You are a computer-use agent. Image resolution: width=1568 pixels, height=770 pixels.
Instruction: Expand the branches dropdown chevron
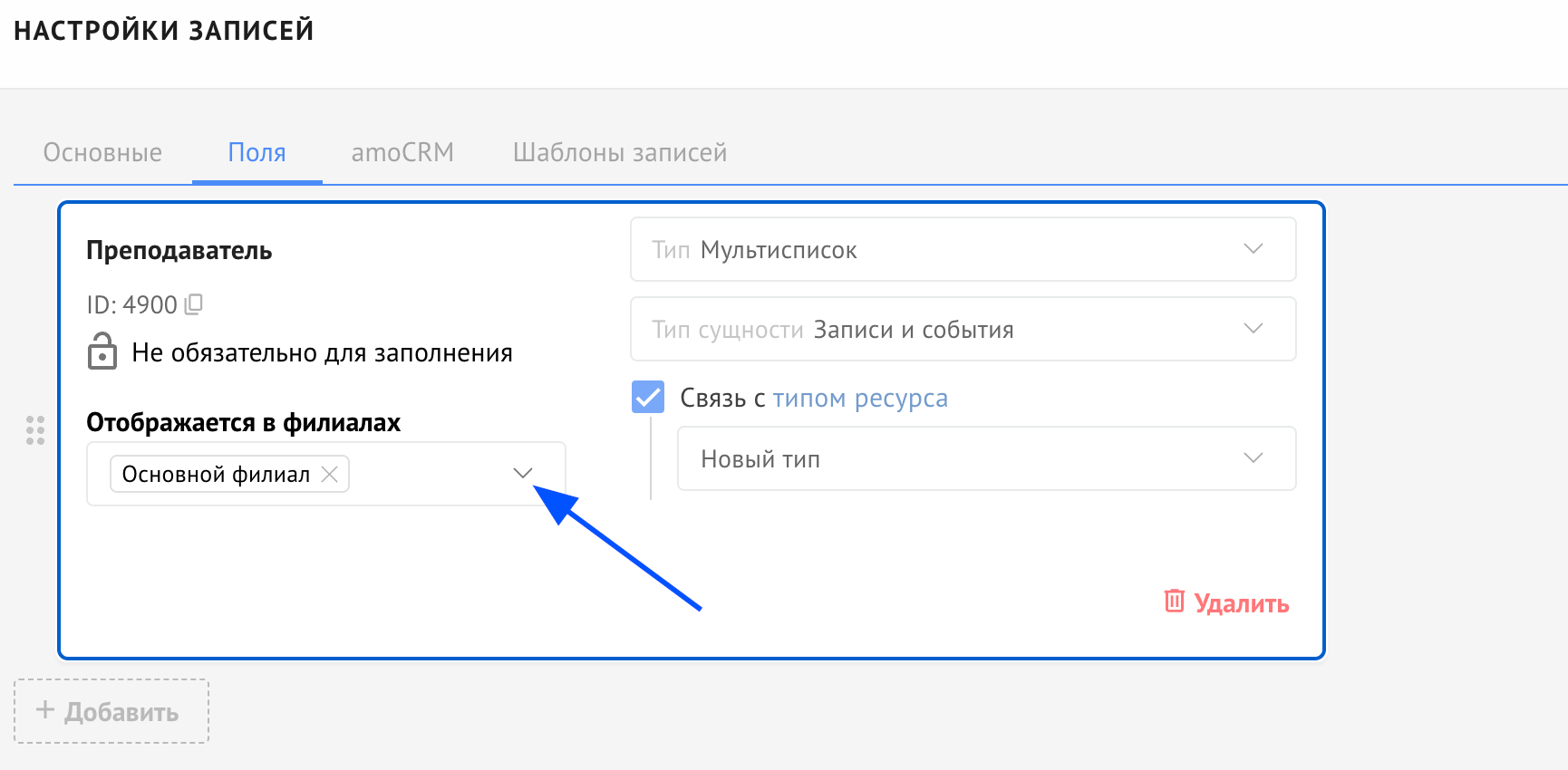click(522, 473)
